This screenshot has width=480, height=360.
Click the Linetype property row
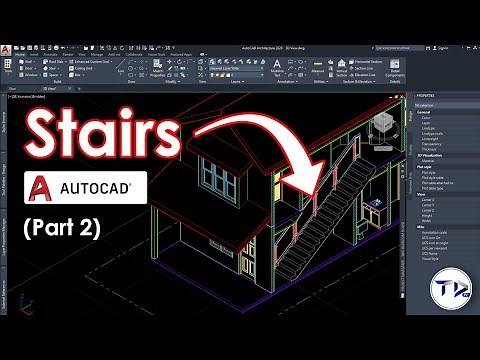(447, 128)
